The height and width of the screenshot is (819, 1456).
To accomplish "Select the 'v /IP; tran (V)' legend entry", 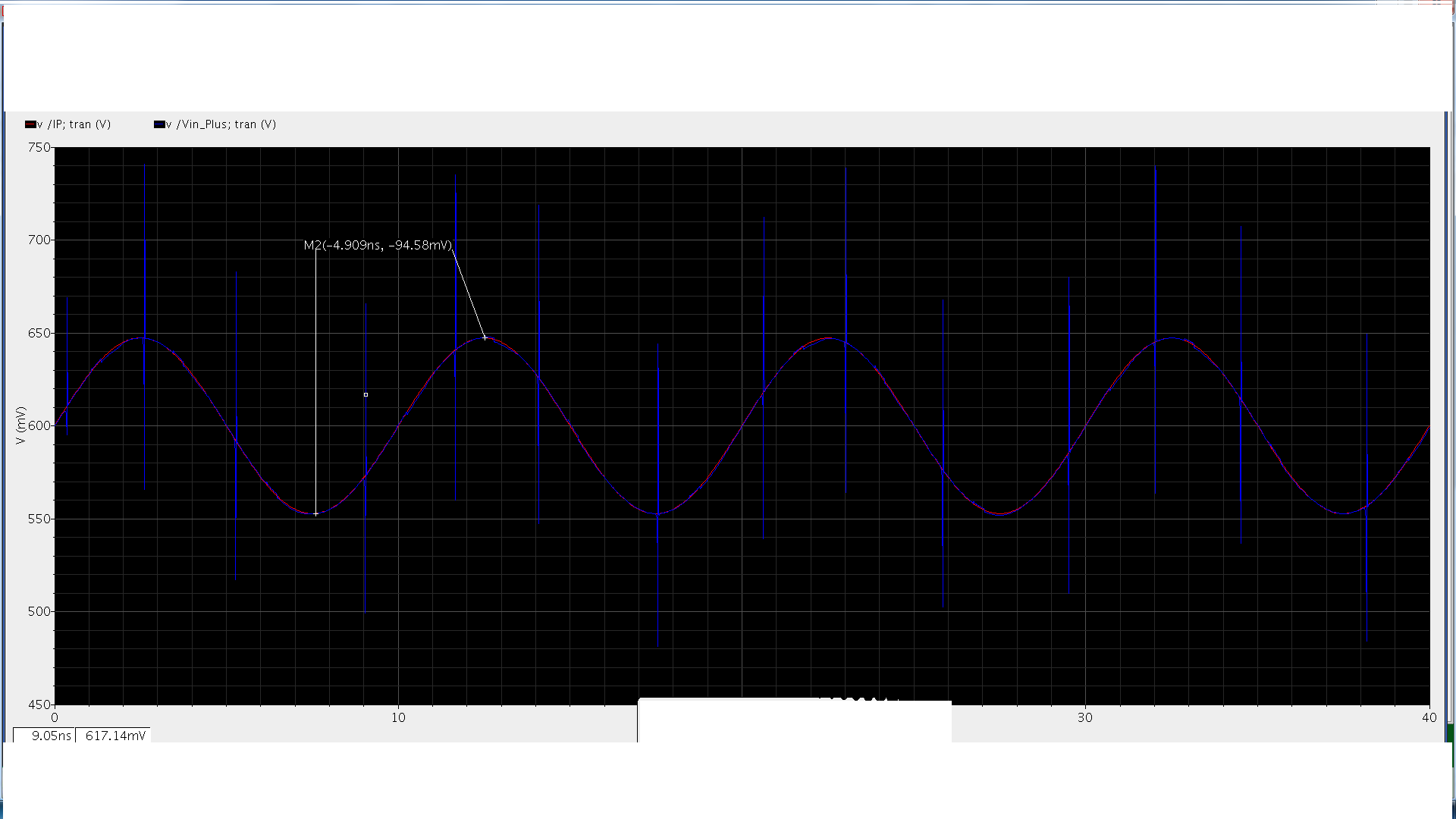I will tap(74, 124).
